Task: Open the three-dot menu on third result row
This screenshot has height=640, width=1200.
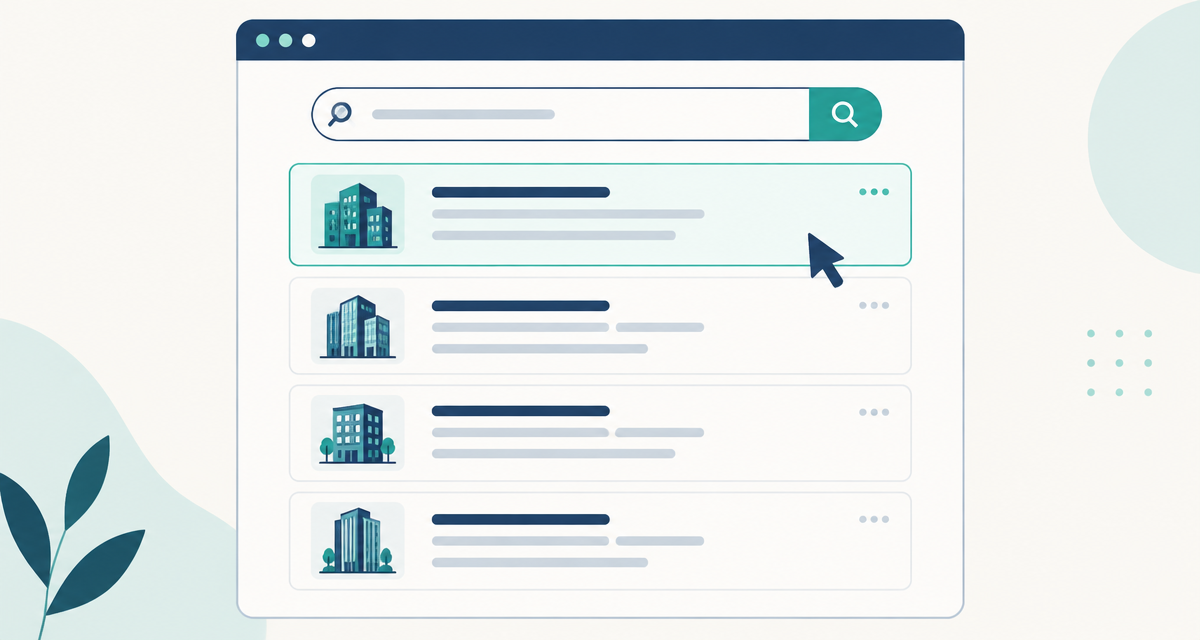Action: pyautogui.click(x=874, y=412)
